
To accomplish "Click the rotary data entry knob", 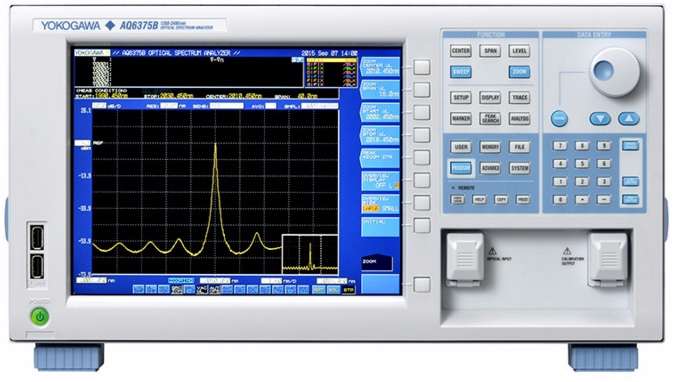I will pyautogui.click(x=615, y=72).
